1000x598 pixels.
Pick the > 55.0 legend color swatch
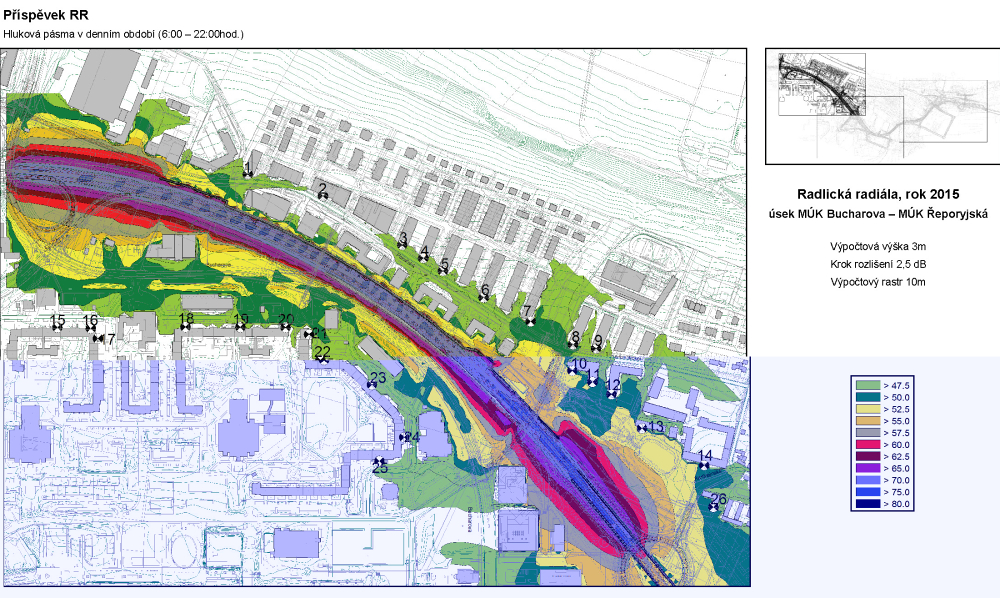tap(866, 421)
